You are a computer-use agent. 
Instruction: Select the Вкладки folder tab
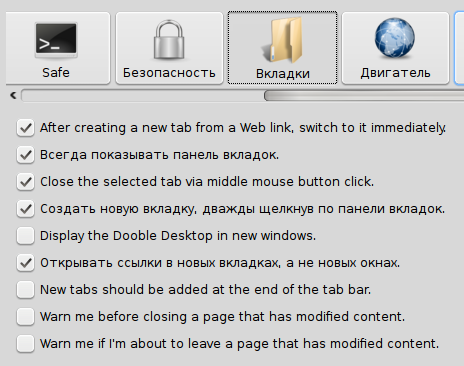282,48
